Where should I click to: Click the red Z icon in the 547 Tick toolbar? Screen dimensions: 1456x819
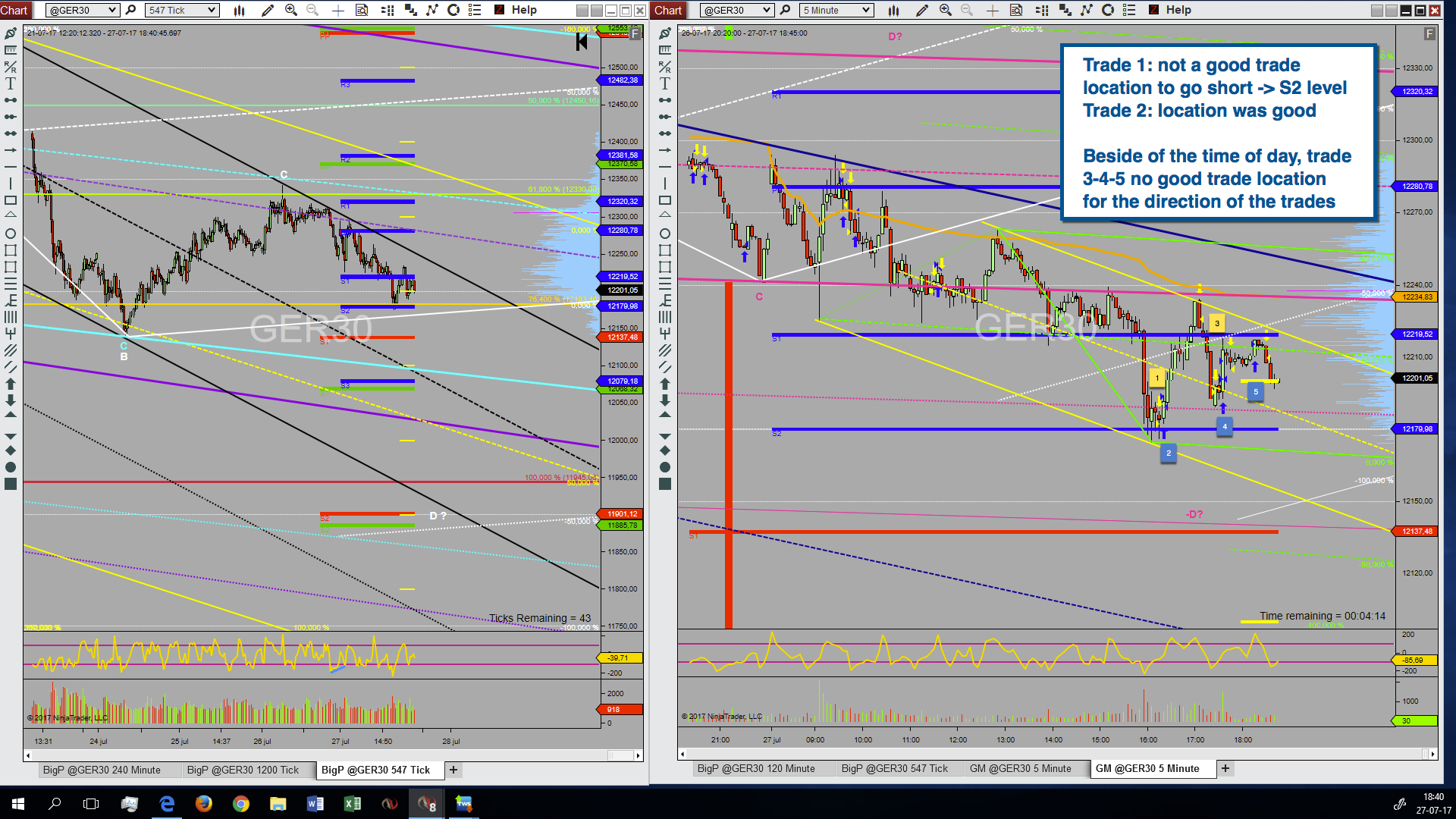click(x=500, y=10)
